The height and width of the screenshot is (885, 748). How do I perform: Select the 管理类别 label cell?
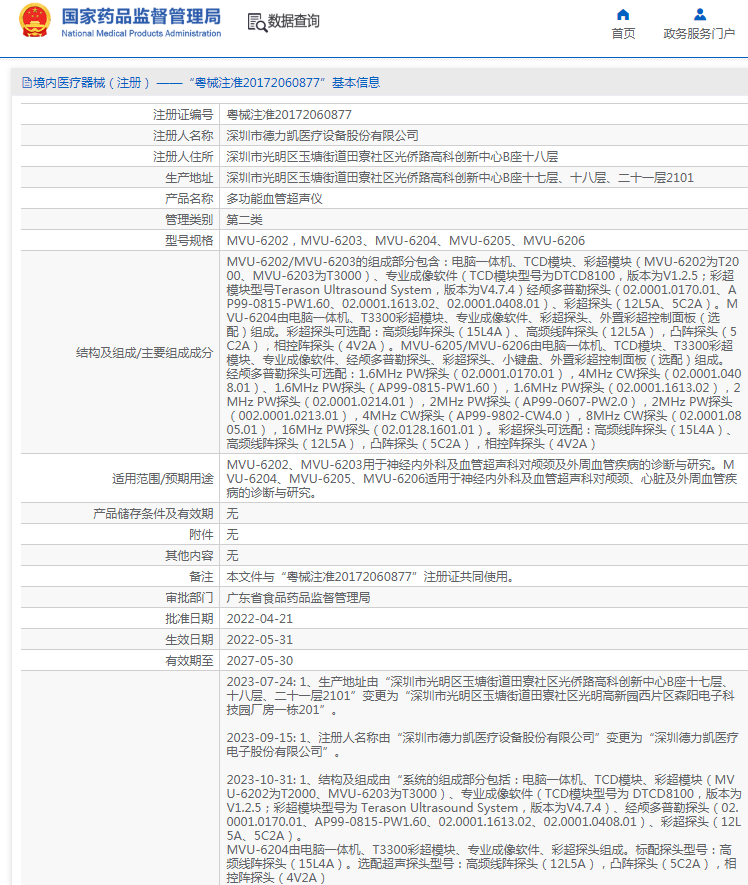189,220
